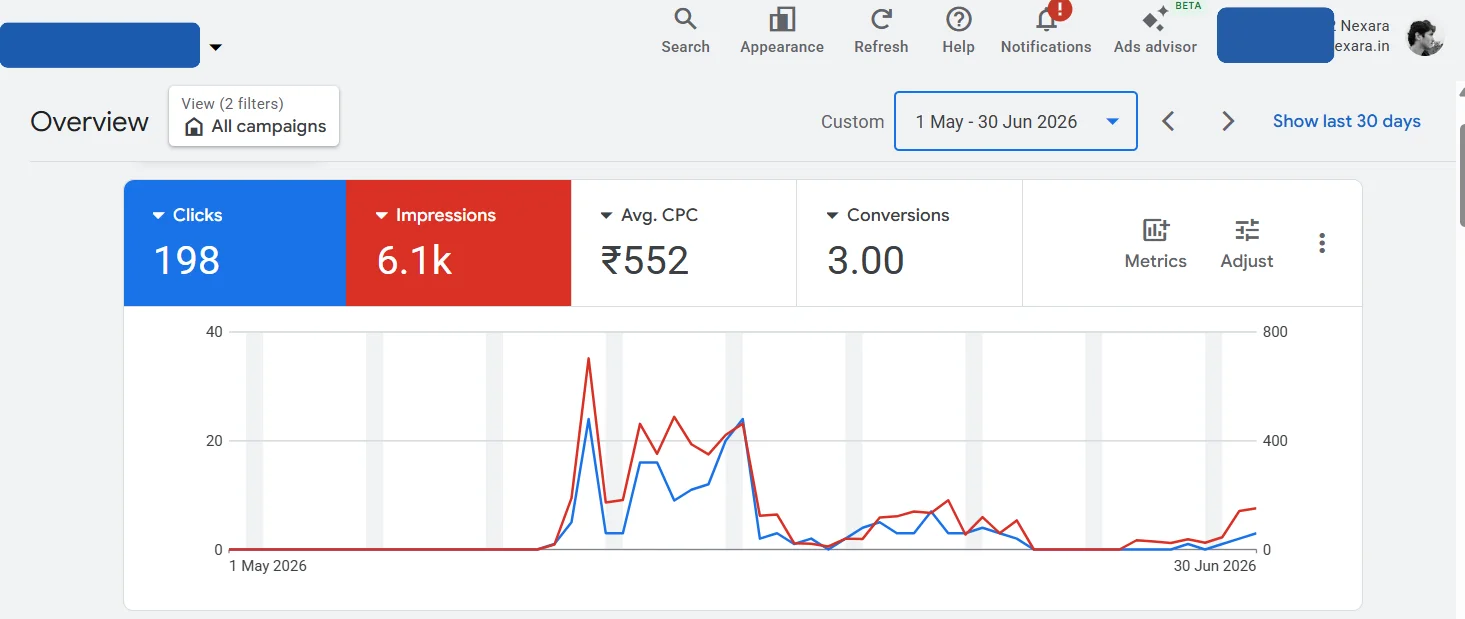Image resolution: width=1465 pixels, height=619 pixels.
Task: Open the Conversions metric dropdown
Action: [887, 215]
